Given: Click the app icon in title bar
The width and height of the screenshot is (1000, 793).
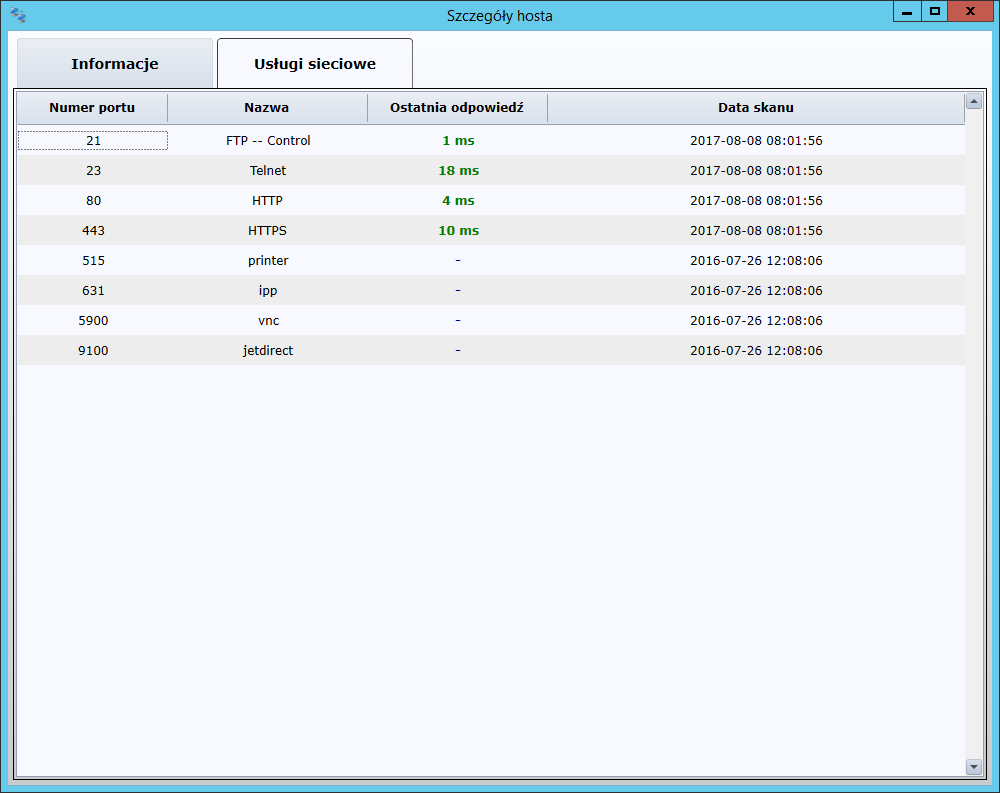Looking at the screenshot, I should (18, 15).
